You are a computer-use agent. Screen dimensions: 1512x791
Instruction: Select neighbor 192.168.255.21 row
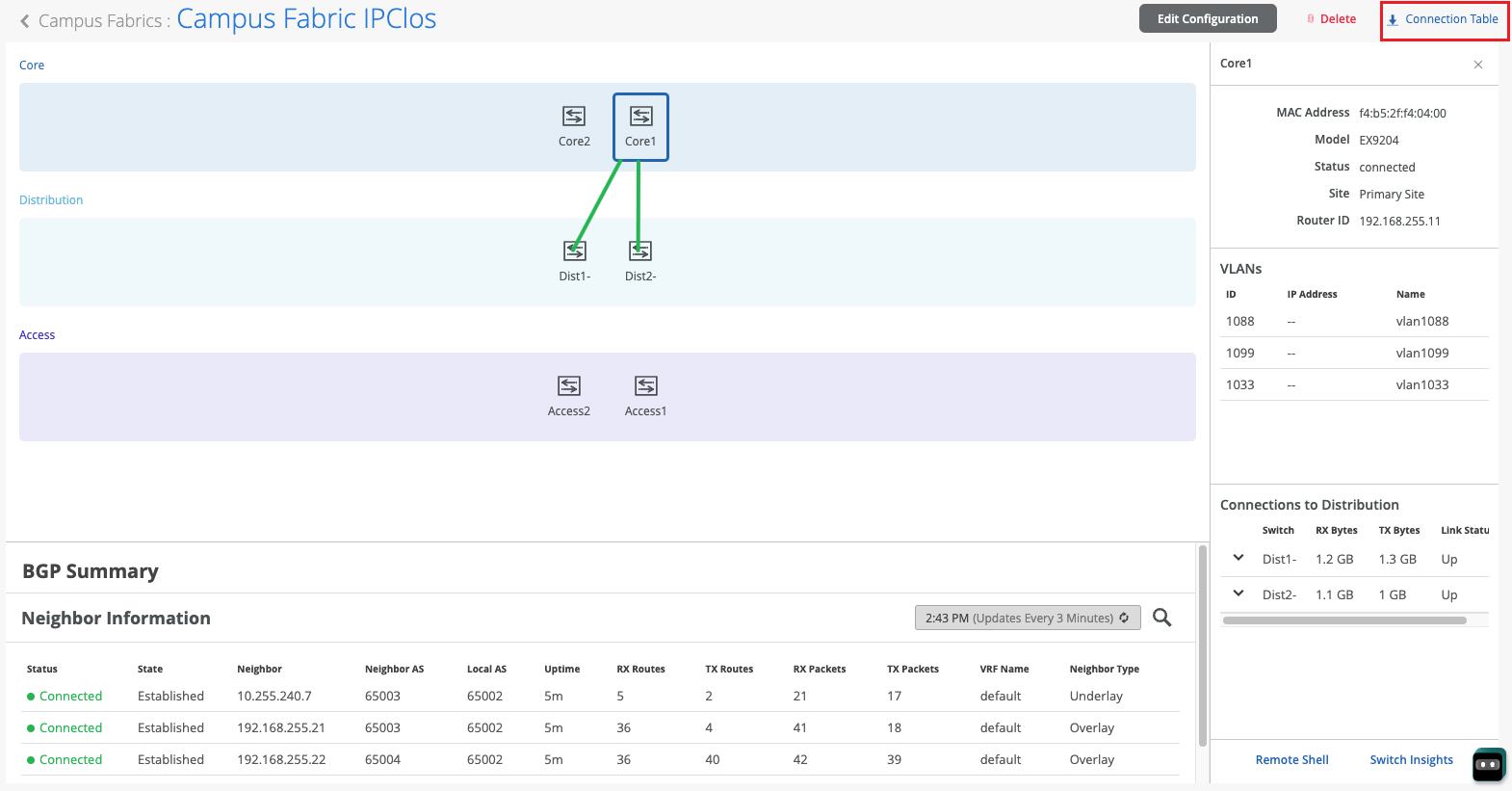tap(601, 727)
